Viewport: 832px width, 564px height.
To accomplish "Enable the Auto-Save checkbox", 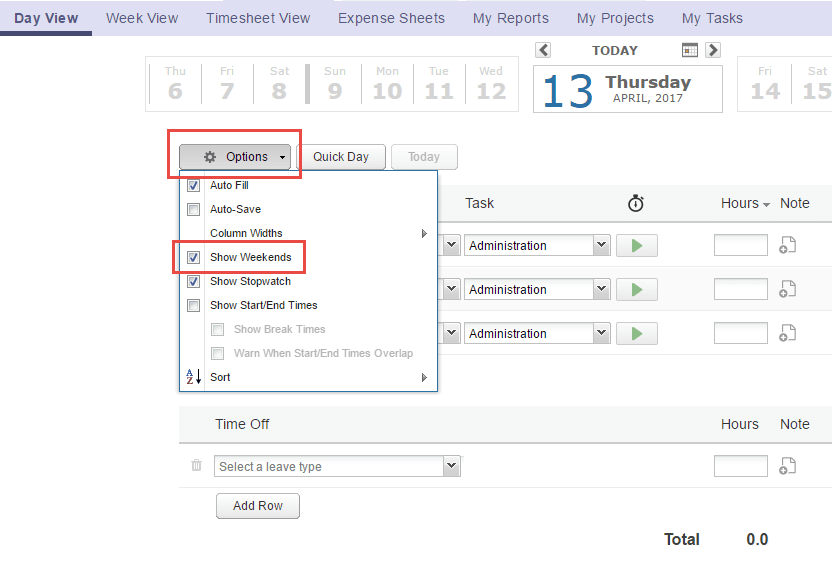I will tap(194, 210).
